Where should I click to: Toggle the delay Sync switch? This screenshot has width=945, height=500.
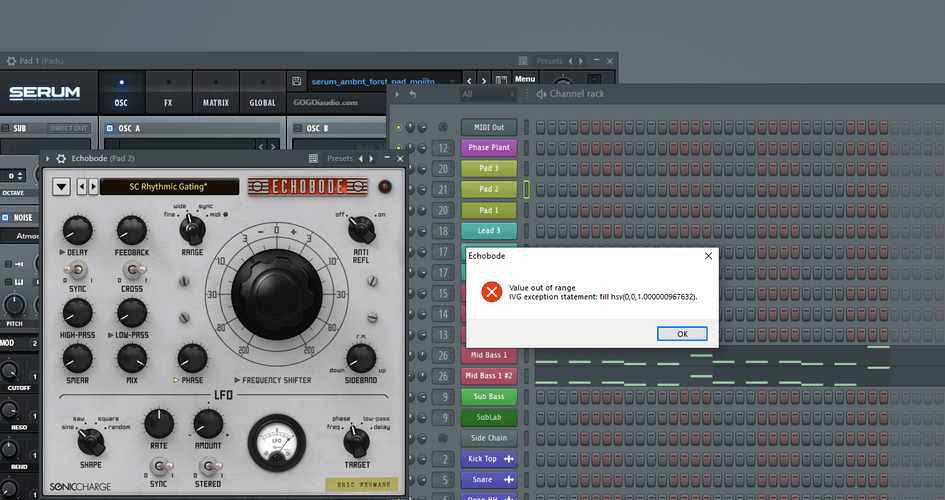pos(77,270)
